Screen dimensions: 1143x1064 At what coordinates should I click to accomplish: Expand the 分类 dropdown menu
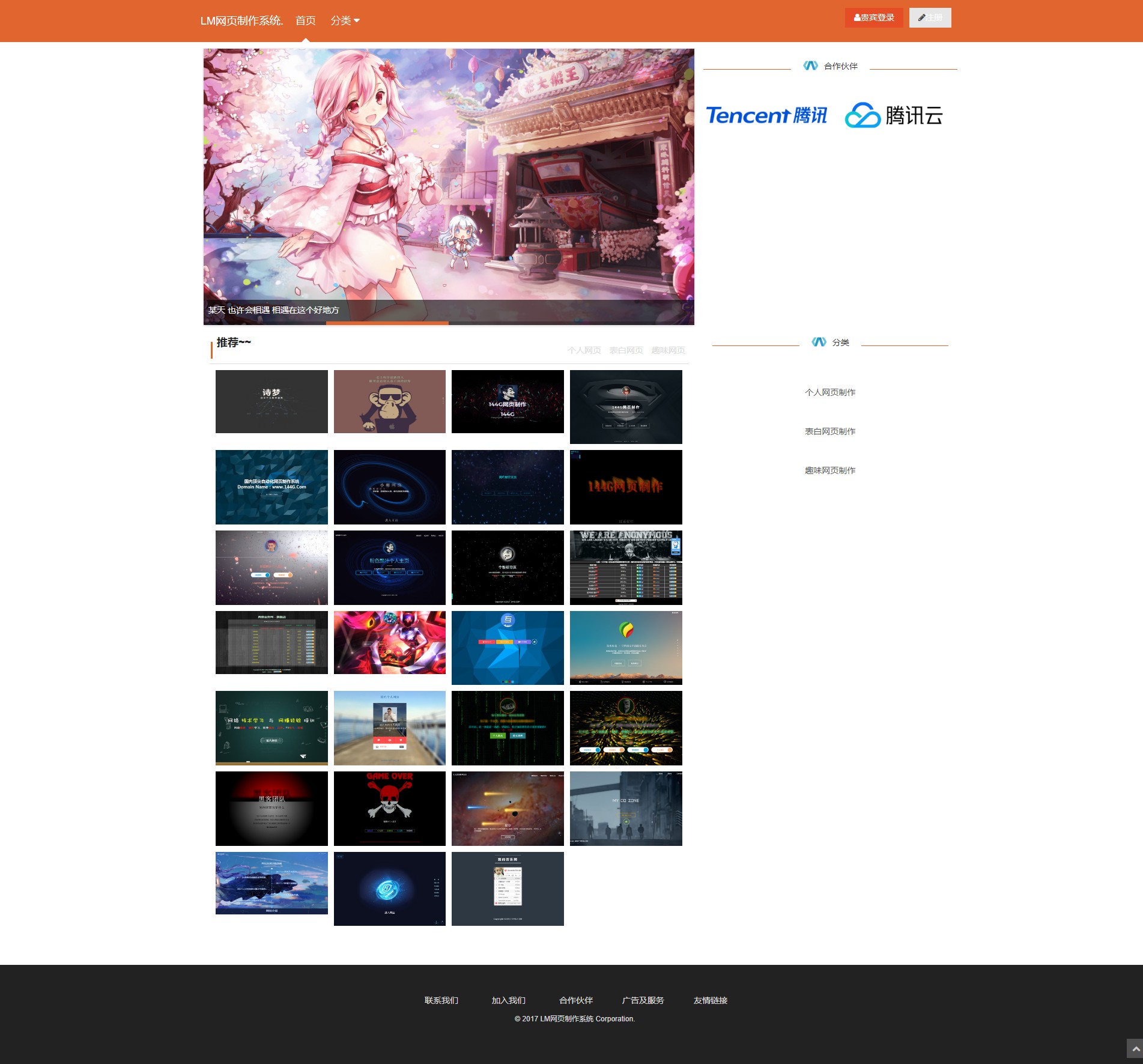[345, 20]
